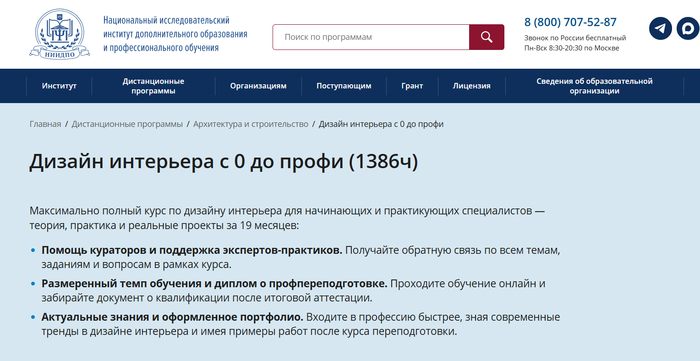Open the Telegram messenger icon
The image size is (700, 361).
coord(660,29)
